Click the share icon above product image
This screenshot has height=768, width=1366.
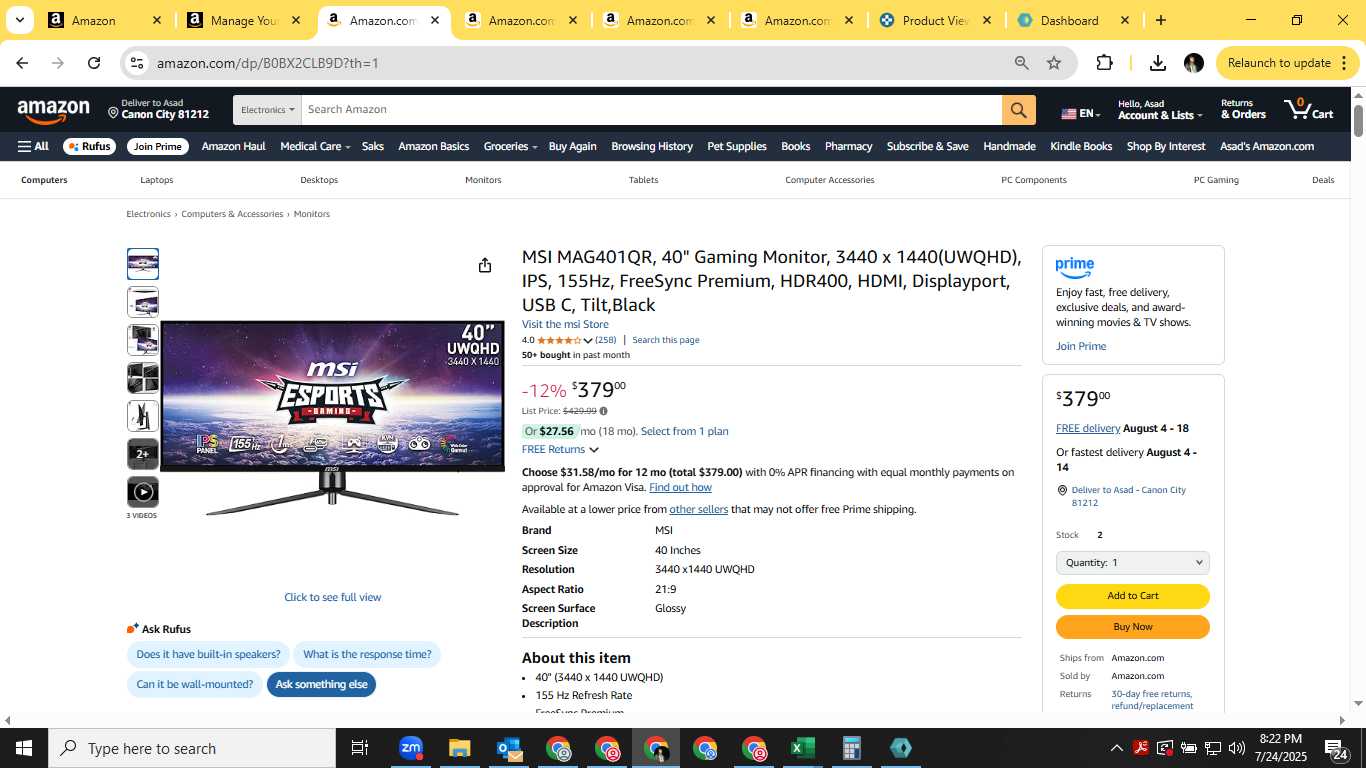[x=485, y=265]
